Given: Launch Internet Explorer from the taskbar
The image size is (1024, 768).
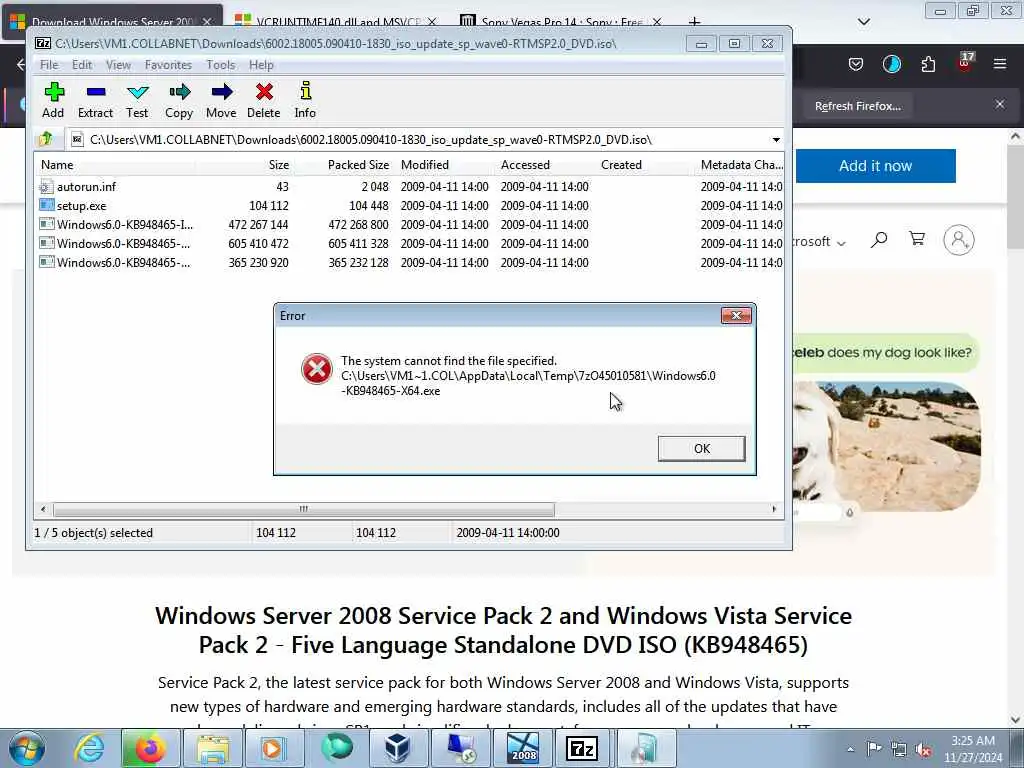Looking at the screenshot, I should [89, 748].
